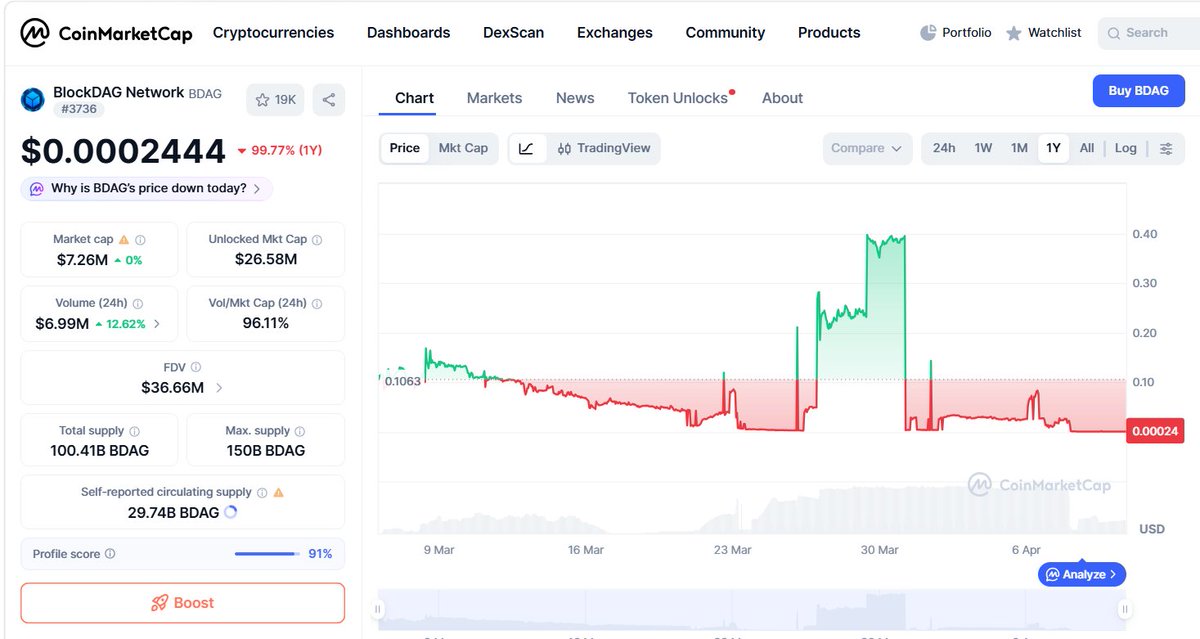Open DexScan menu
The image size is (1200, 639).
pyautogui.click(x=514, y=33)
